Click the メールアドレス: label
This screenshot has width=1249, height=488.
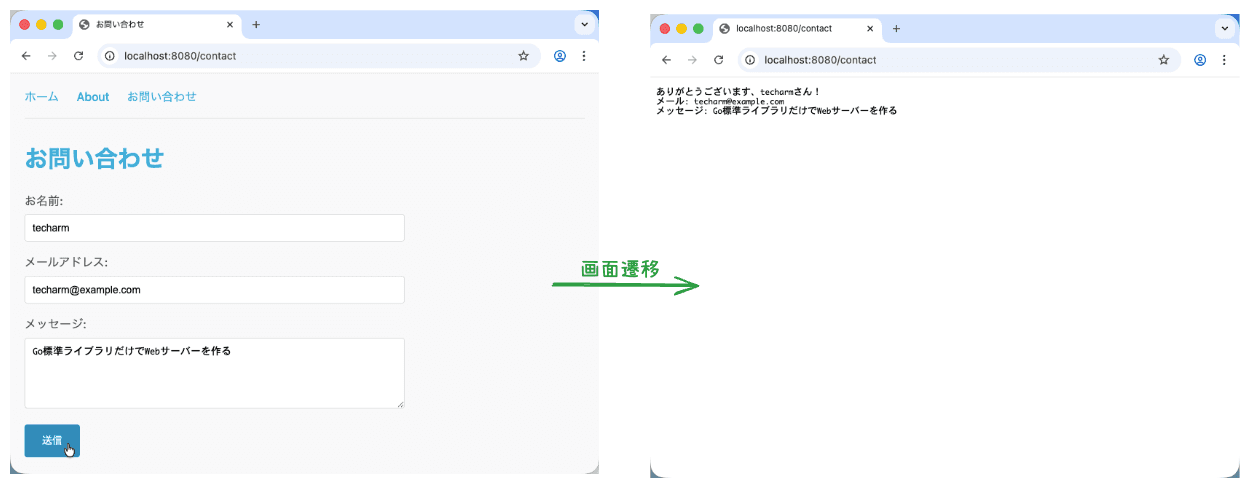point(66,262)
